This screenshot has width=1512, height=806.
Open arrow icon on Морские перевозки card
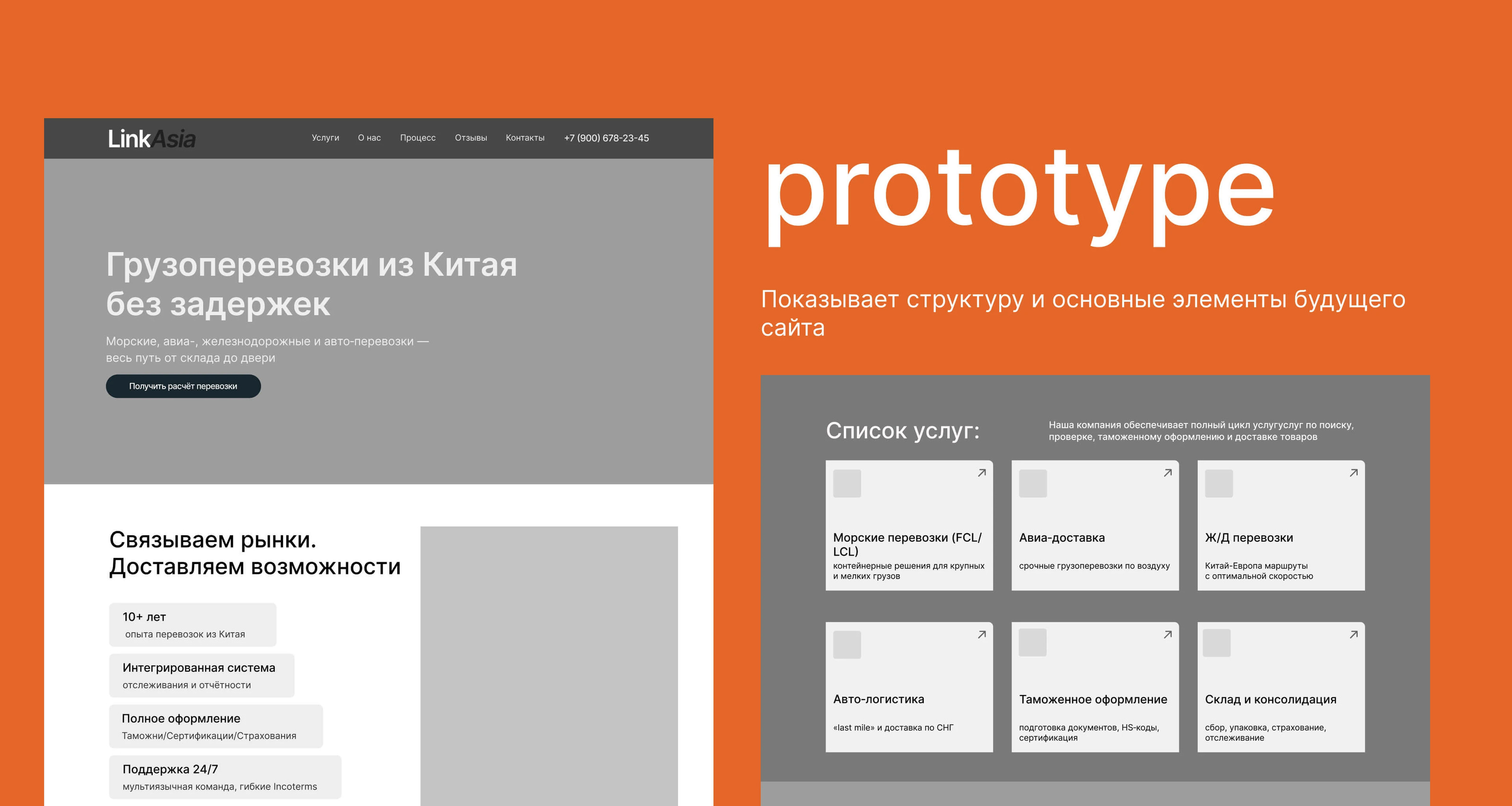click(981, 473)
